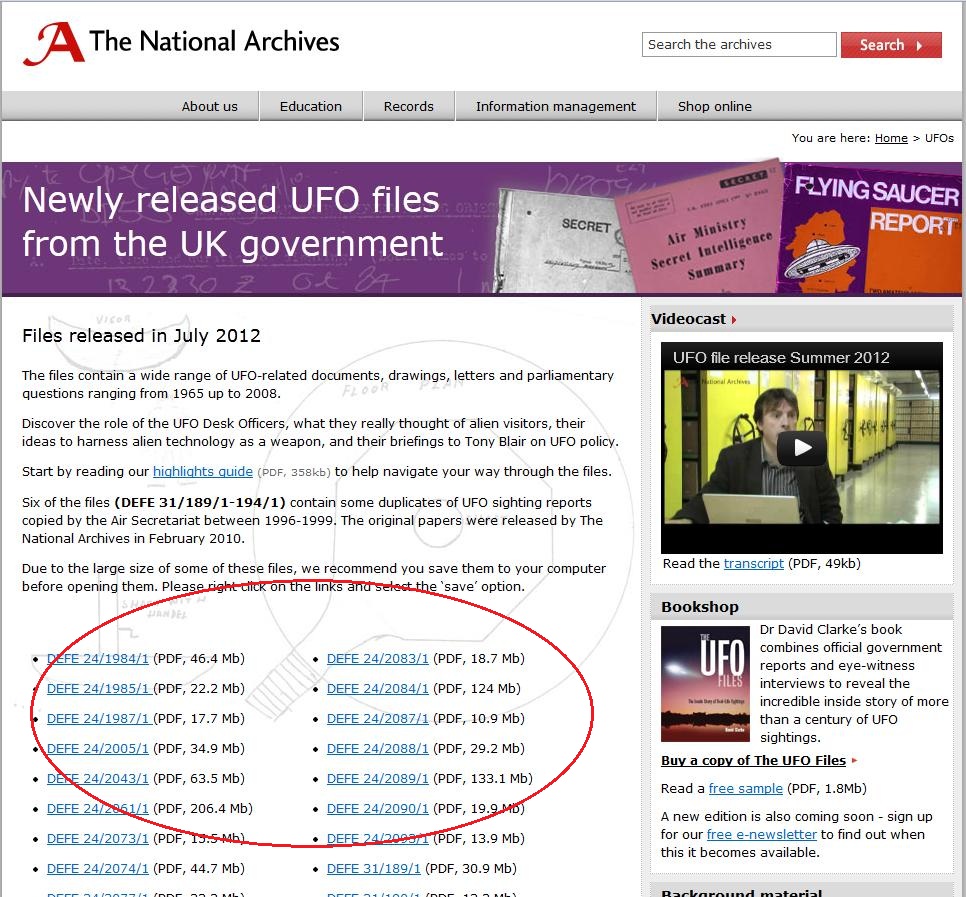Download file DEFE 24/2061/1

[x=98, y=808]
